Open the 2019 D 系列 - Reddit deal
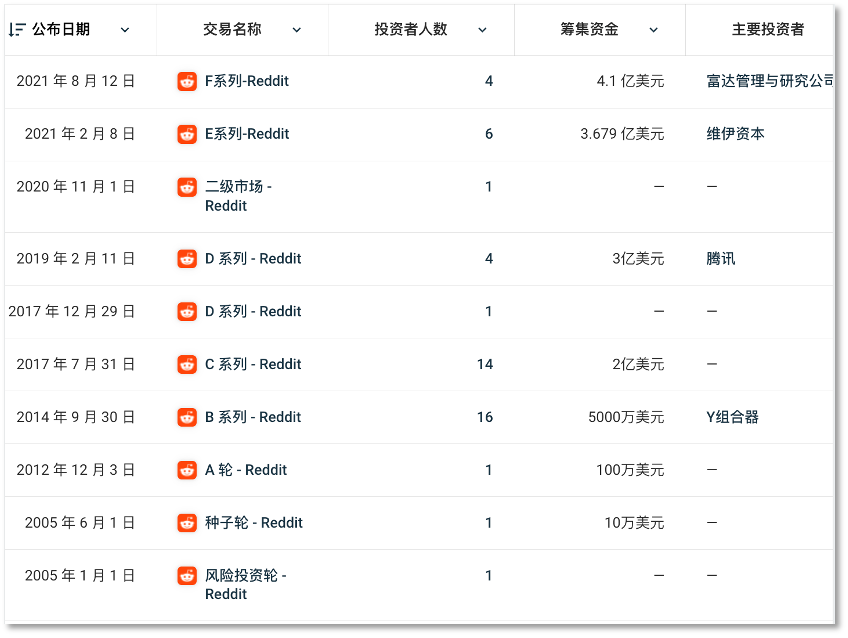Viewport: 848px width, 638px height. 253,259
